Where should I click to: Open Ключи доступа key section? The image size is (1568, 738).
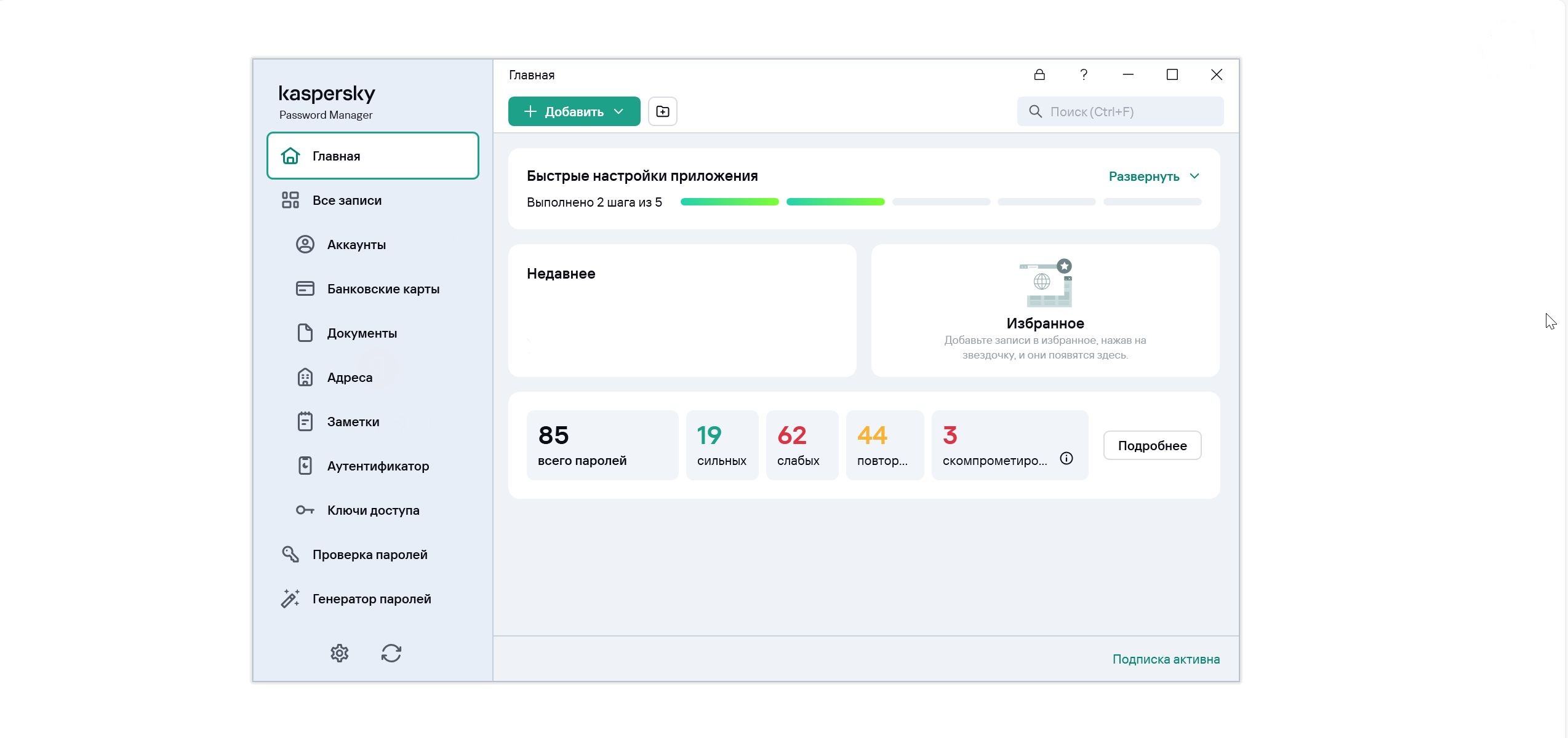pyautogui.click(x=373, y=510)
